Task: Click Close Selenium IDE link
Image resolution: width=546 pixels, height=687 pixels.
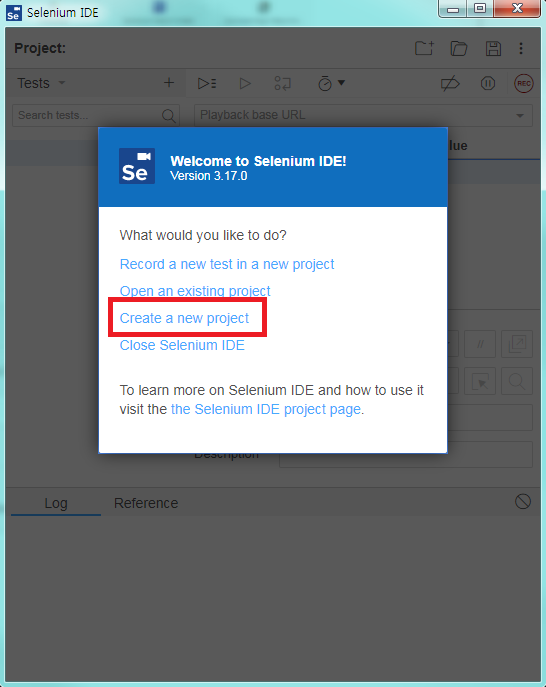Action: [x=182, y=345]
